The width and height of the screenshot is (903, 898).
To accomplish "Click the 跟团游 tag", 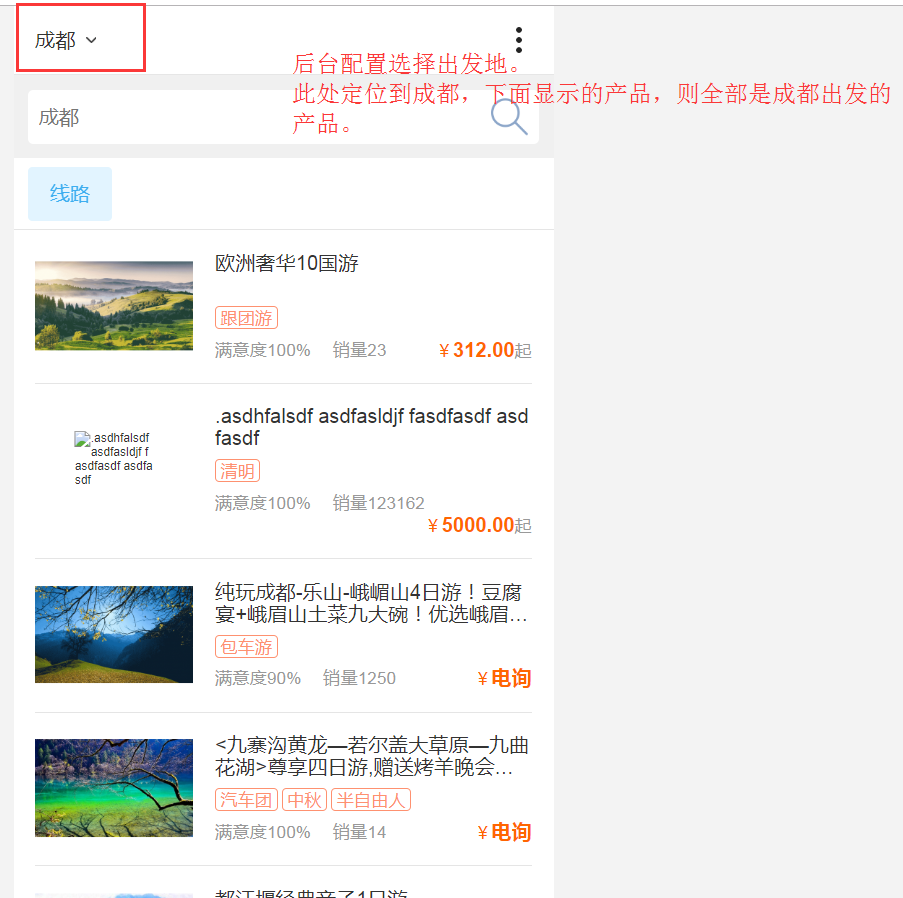I will [x=246, y=318].
